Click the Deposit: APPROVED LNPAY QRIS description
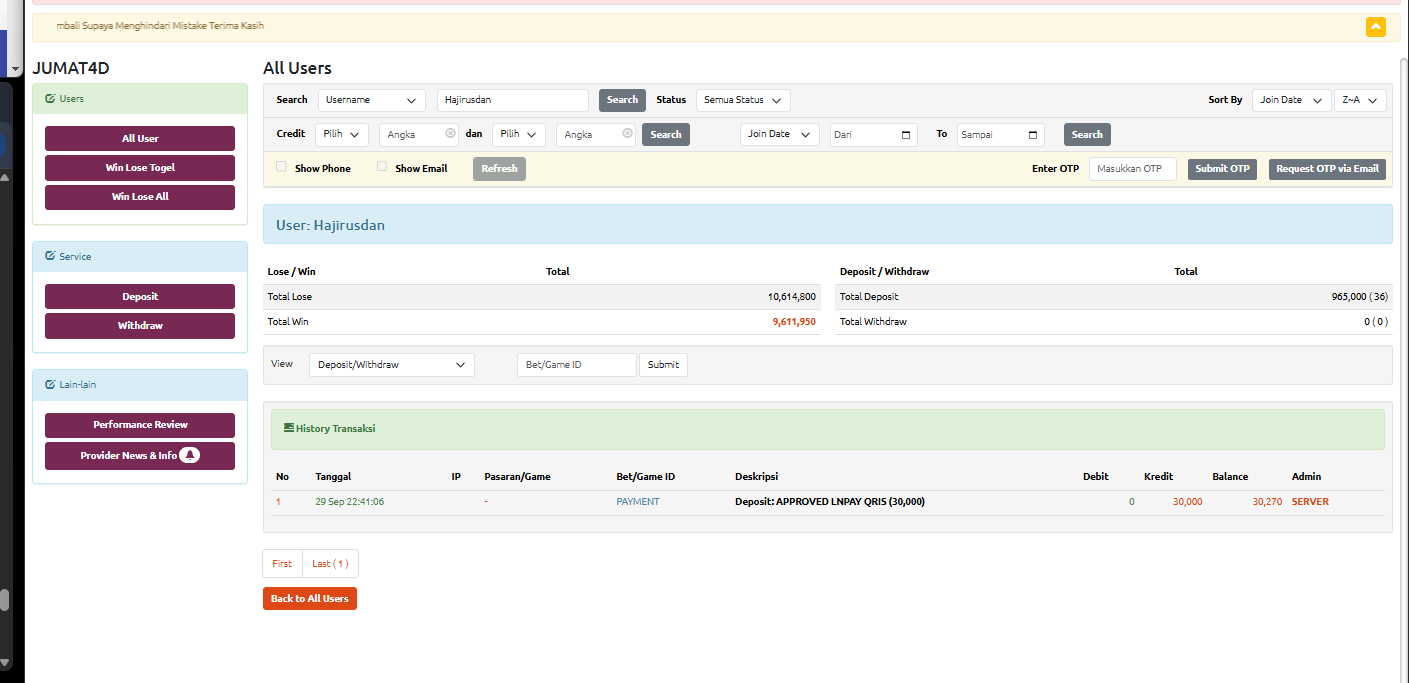Viewport: 1409px width, 683px height. pyautogui.click(x=830, y=502)
